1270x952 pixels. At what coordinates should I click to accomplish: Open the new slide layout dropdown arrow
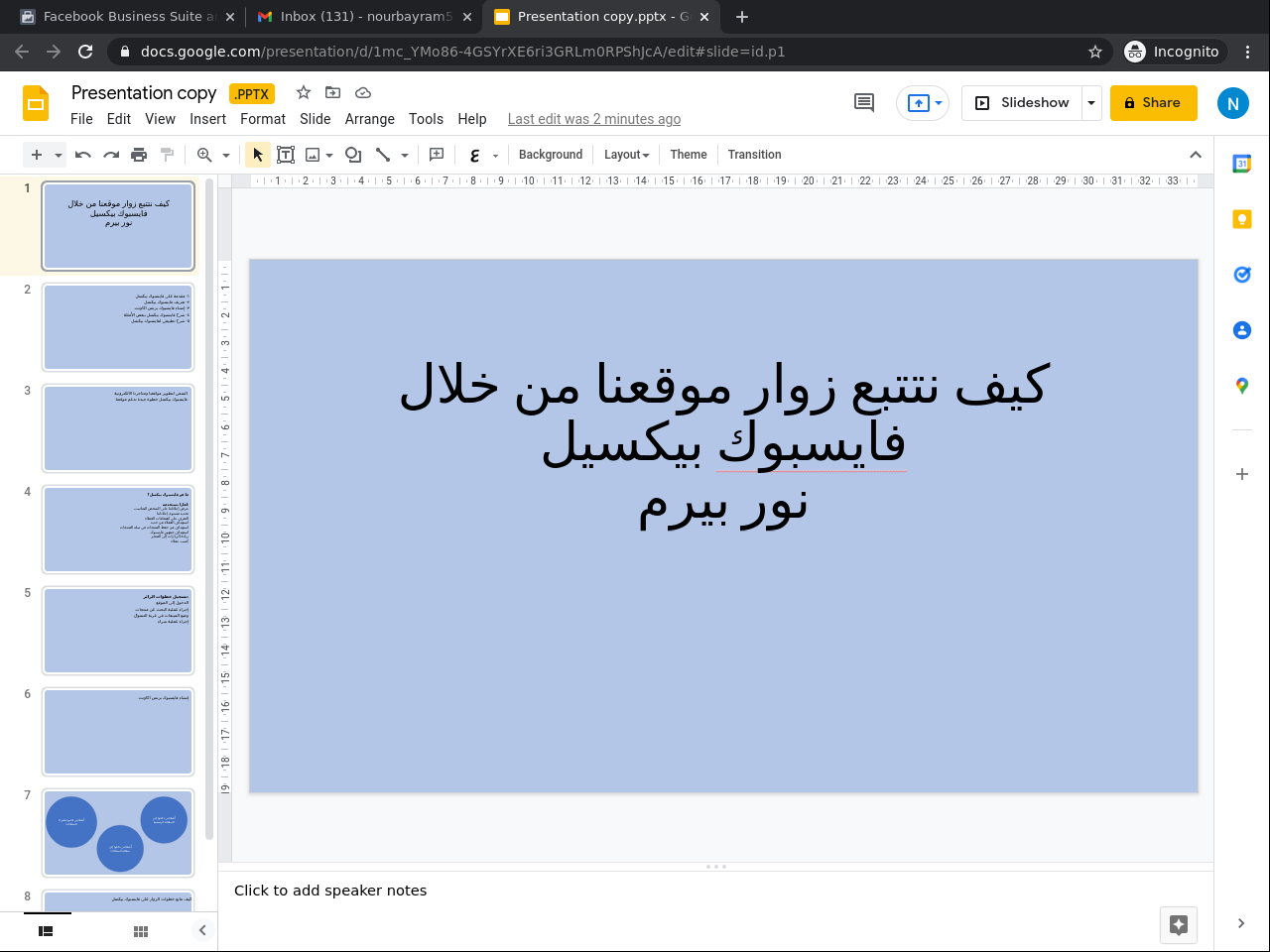pyautogui.click(x=59, y=156)
